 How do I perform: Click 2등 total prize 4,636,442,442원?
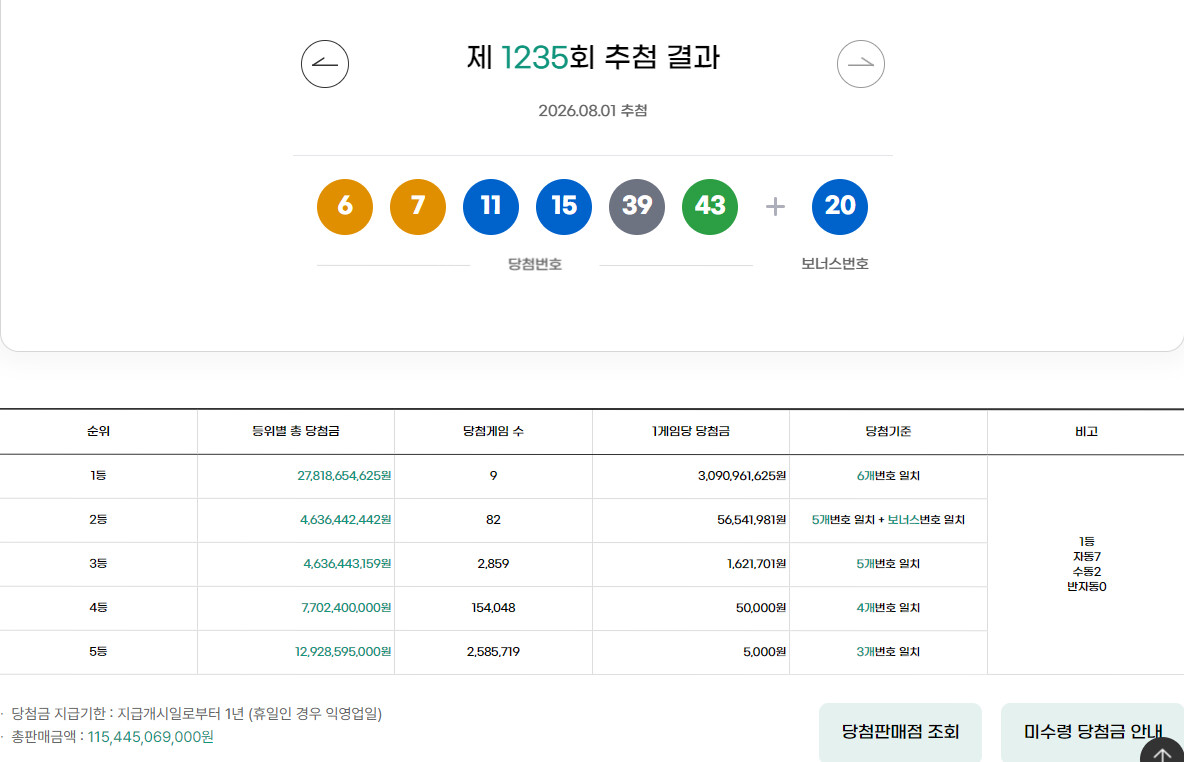coord(345,520)
